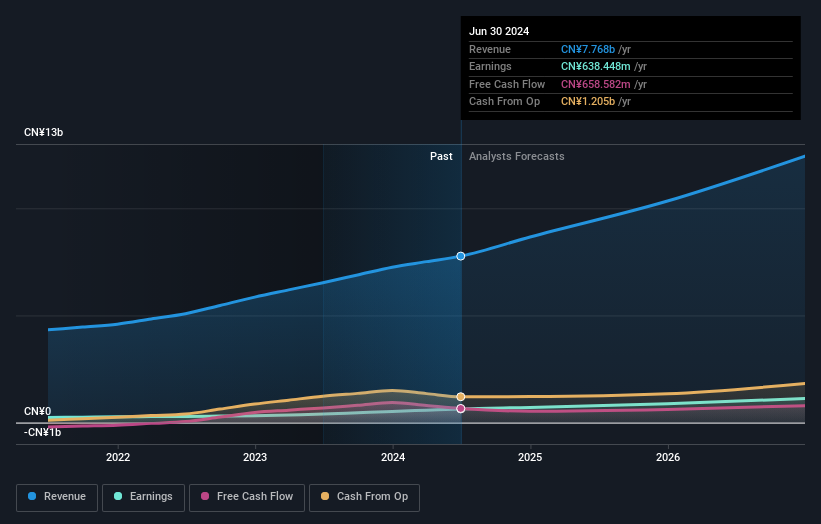Click the orange Cash From Op data marker
This screenshot has height=524, width=821.
(x=461, y=397)
